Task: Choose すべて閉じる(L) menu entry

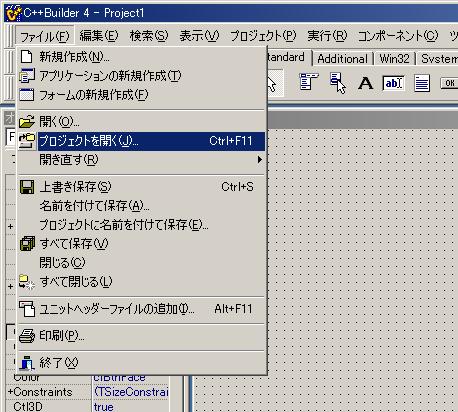Action: click(x=141, y=282)
